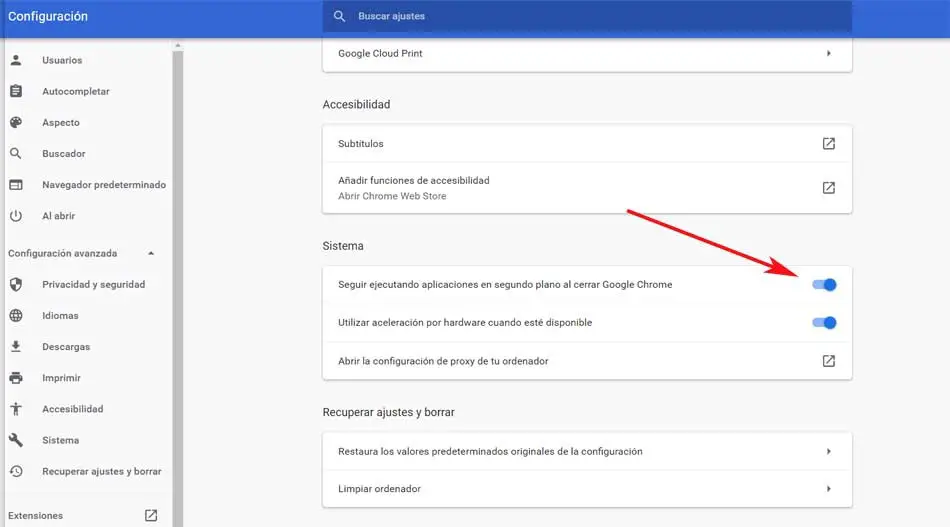This screenshot has width=950, height=527.
Task: Click the Autocompletar clipboard icon
Action: [x=16, y=91]
